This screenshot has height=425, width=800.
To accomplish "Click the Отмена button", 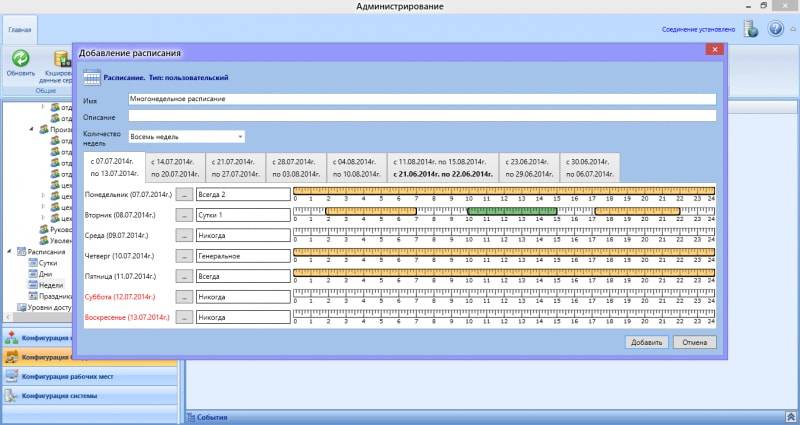I will tap(694, 341).
